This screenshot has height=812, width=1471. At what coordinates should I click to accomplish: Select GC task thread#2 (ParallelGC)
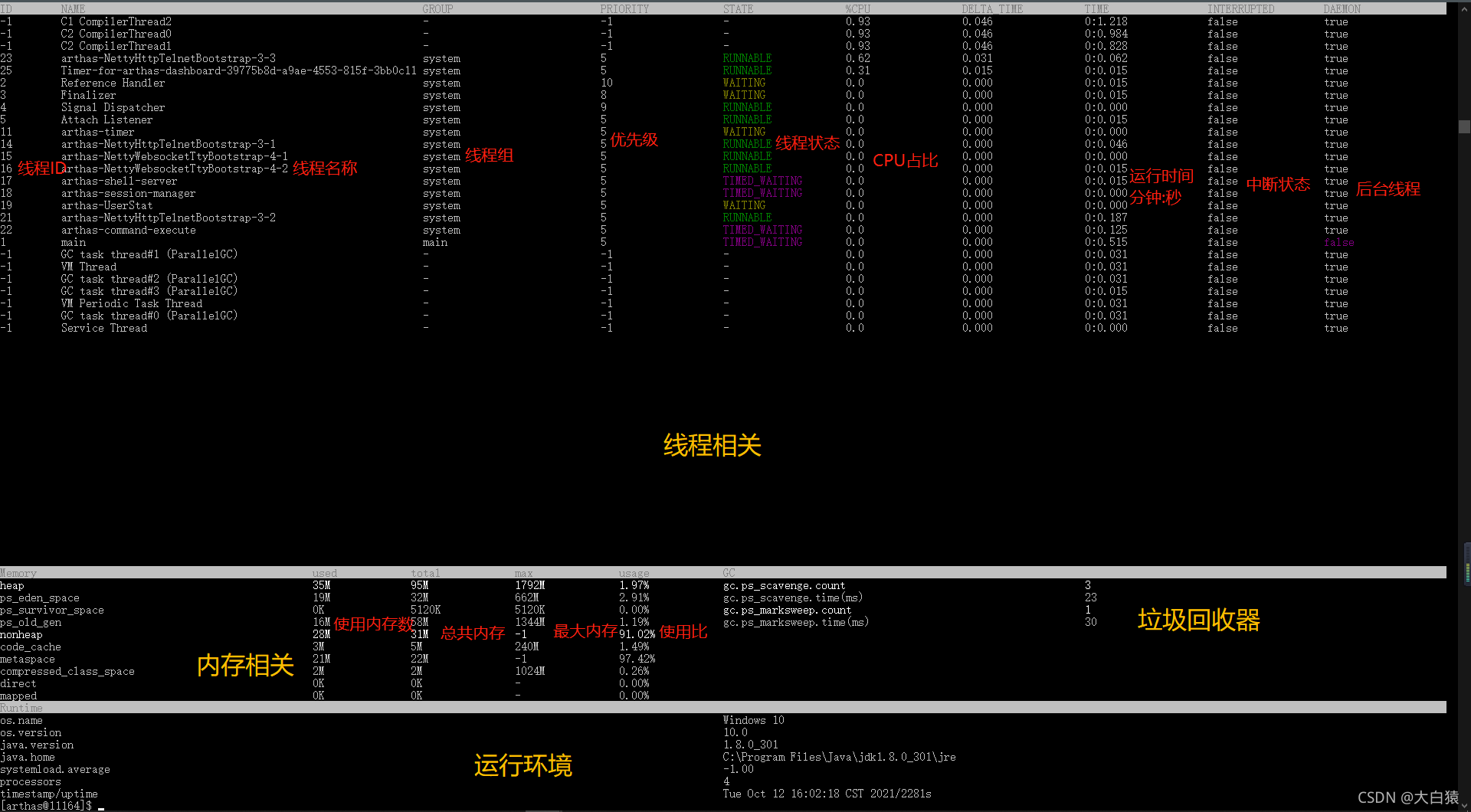pyautogui.click(x=149, y=279)
